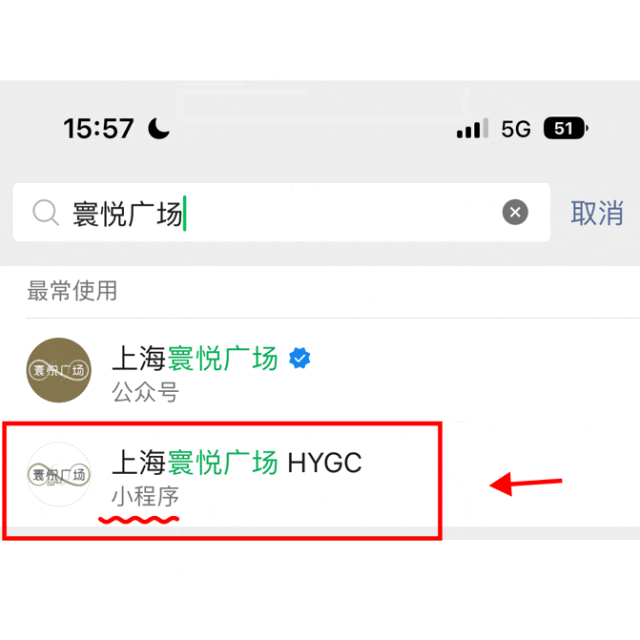Tap the crescent moon focus icon
The height and width of the screenshot is (640, 640).
tap(159, 128)
